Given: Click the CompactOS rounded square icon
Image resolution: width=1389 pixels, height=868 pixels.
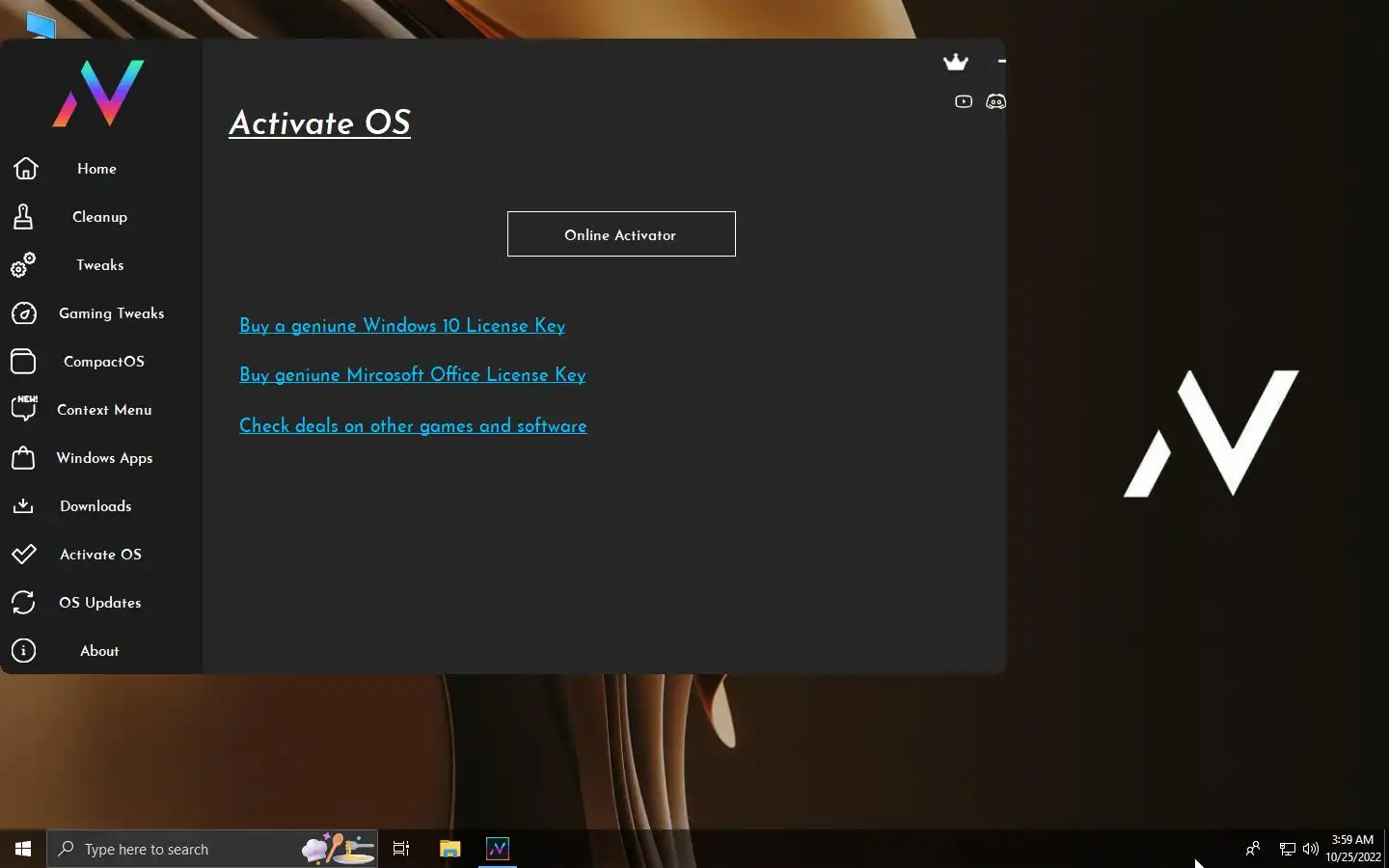Looking at the screenshot, I should coord(23,362).
